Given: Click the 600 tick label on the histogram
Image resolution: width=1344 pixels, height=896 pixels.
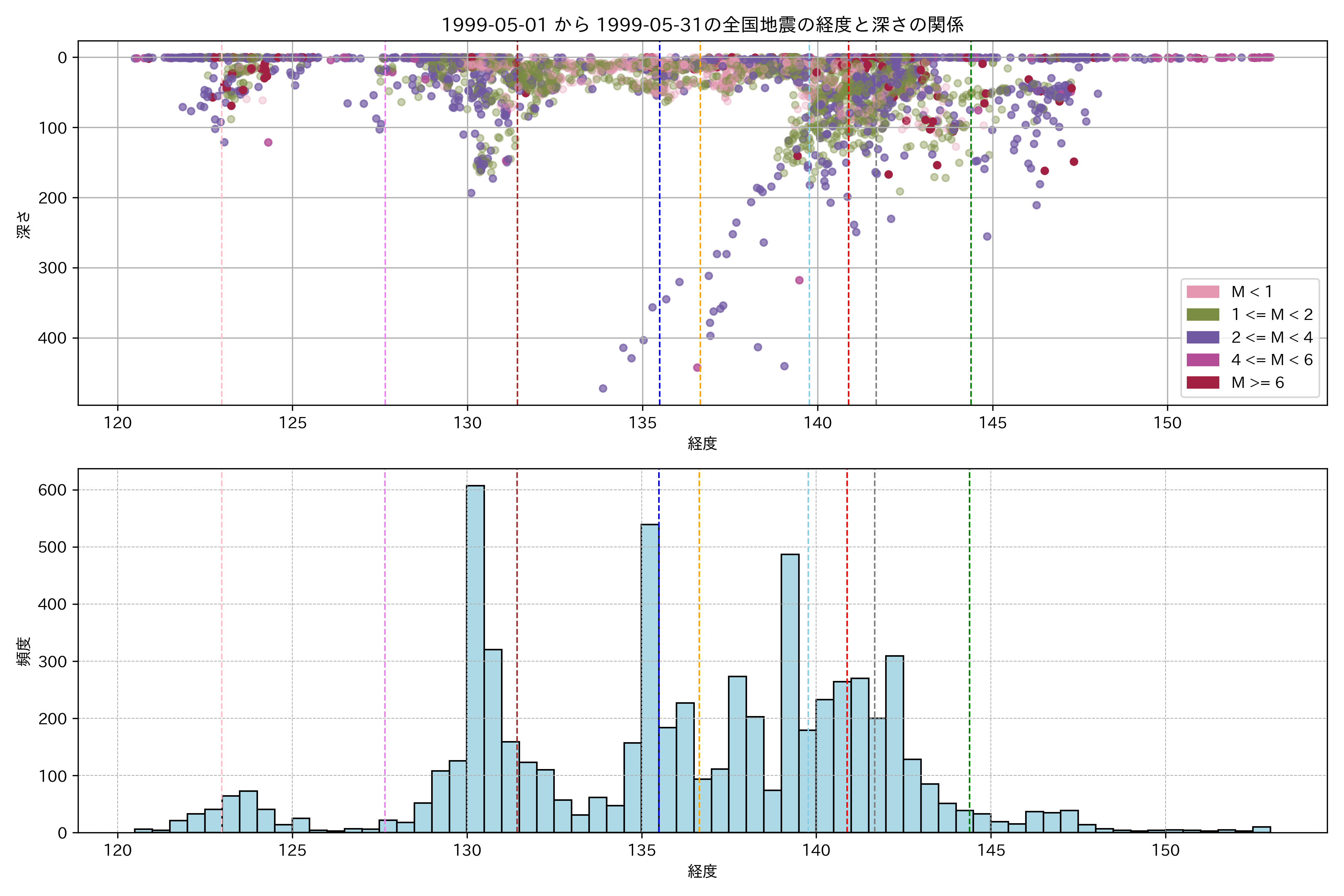Looking at the screenshot, I should coord(53,490).
